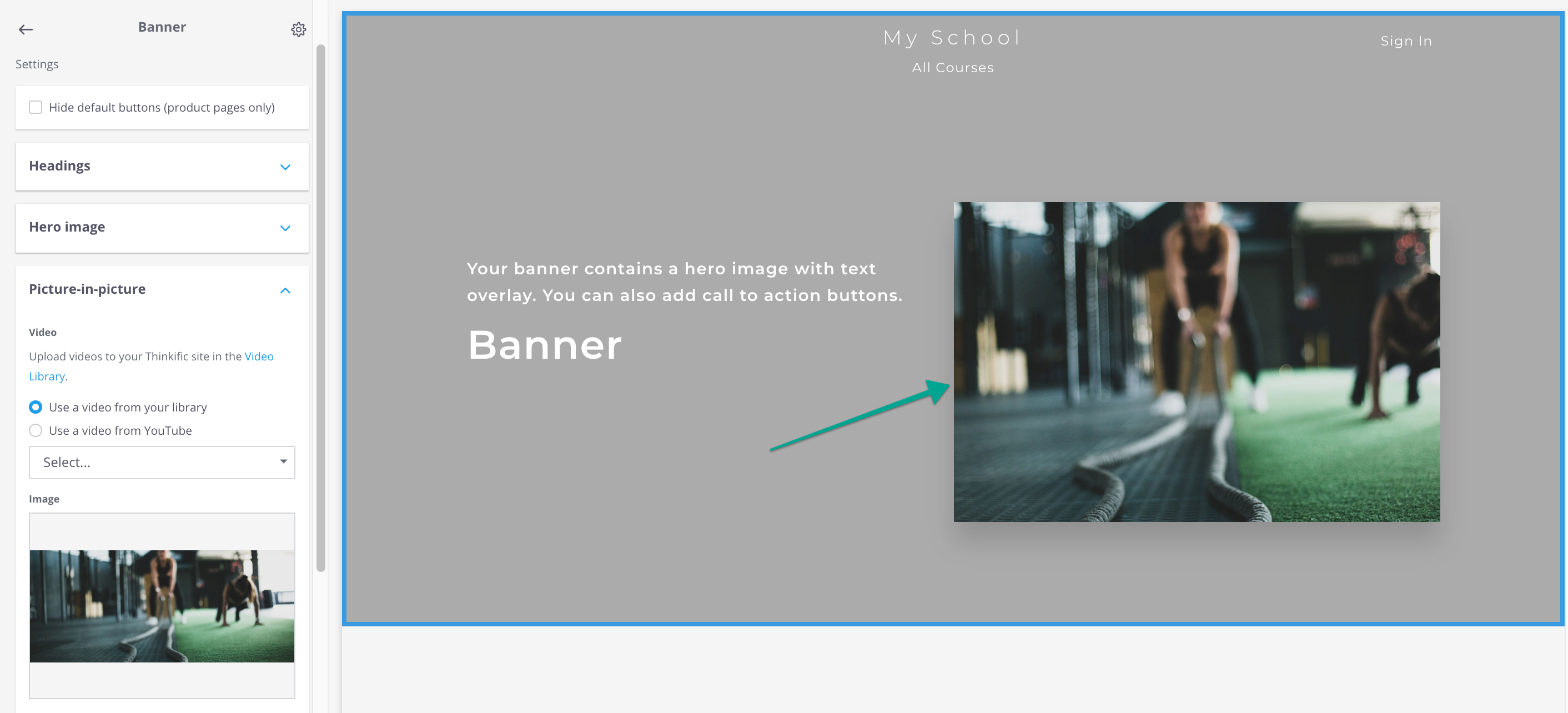The width and height of the screenshot is (1568, 713).
Task: Click the gym photo in banner preview
Action: (x=1197, y=361)
